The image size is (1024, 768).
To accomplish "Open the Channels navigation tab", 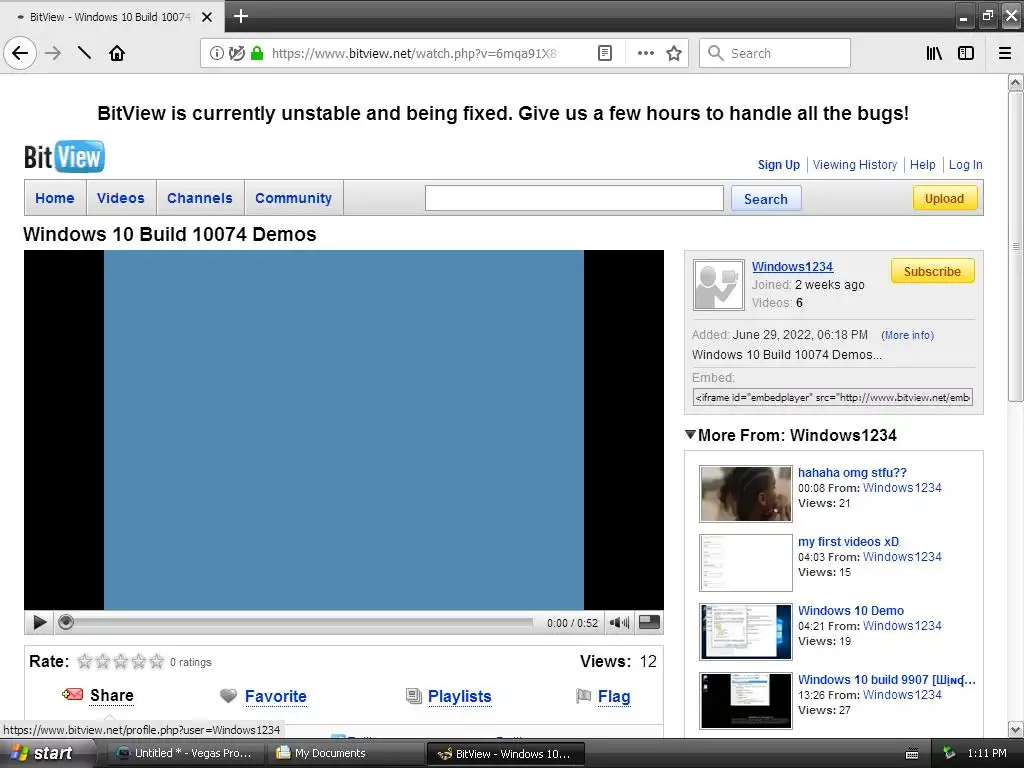I will click(x=200, y=198).
